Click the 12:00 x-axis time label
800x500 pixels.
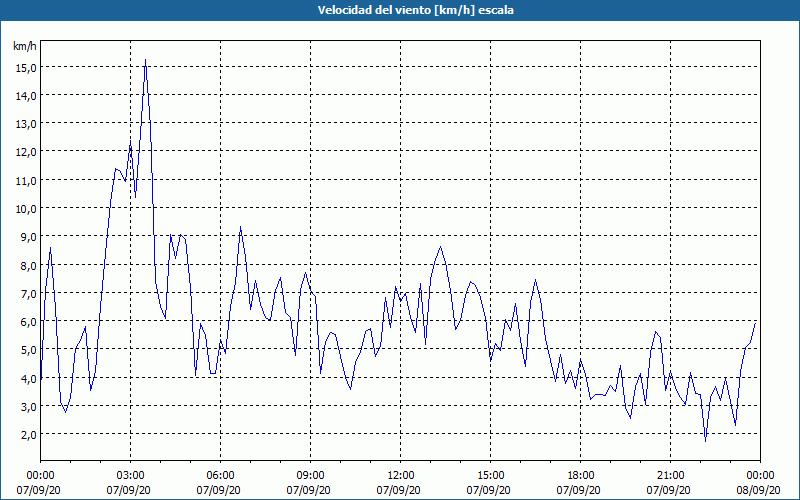[401, 476]
